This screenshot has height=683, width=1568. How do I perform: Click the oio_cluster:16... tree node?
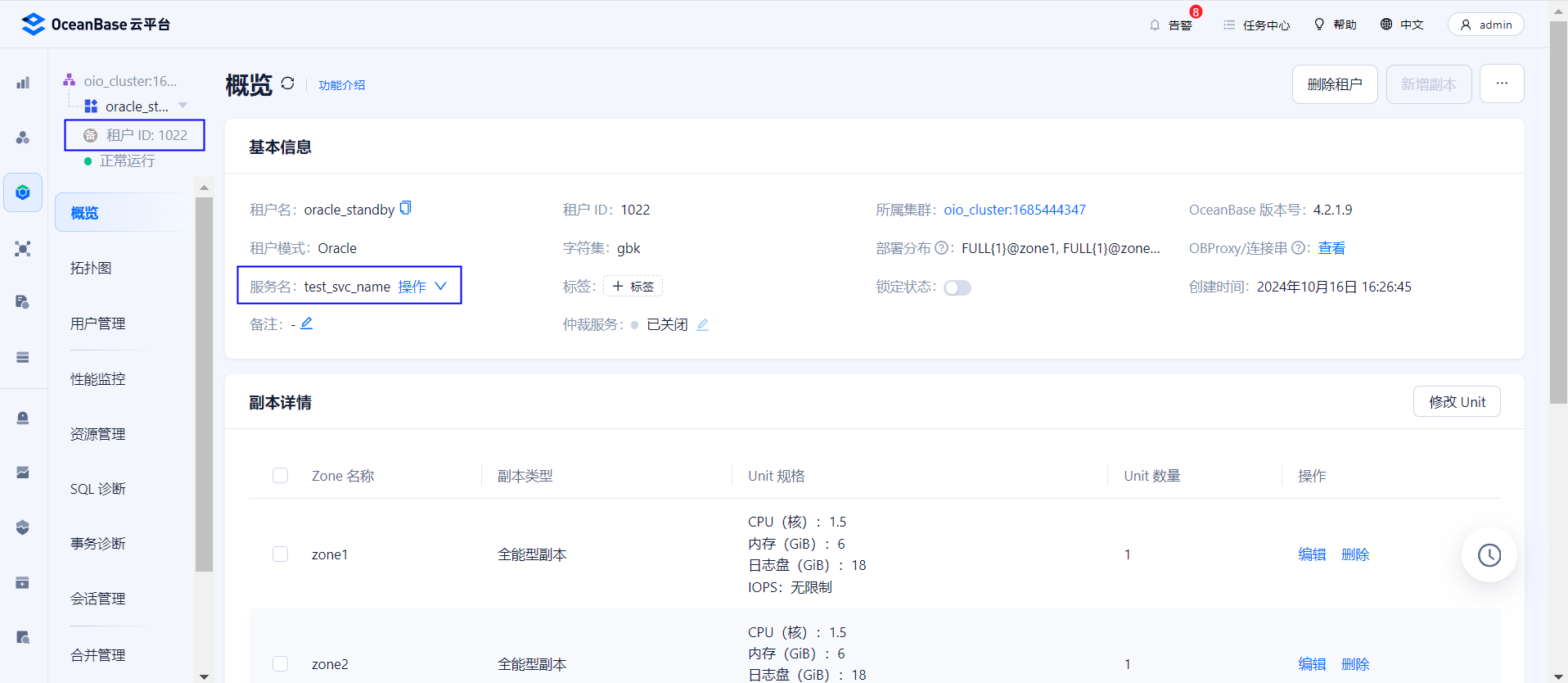(x=130, y=81)
